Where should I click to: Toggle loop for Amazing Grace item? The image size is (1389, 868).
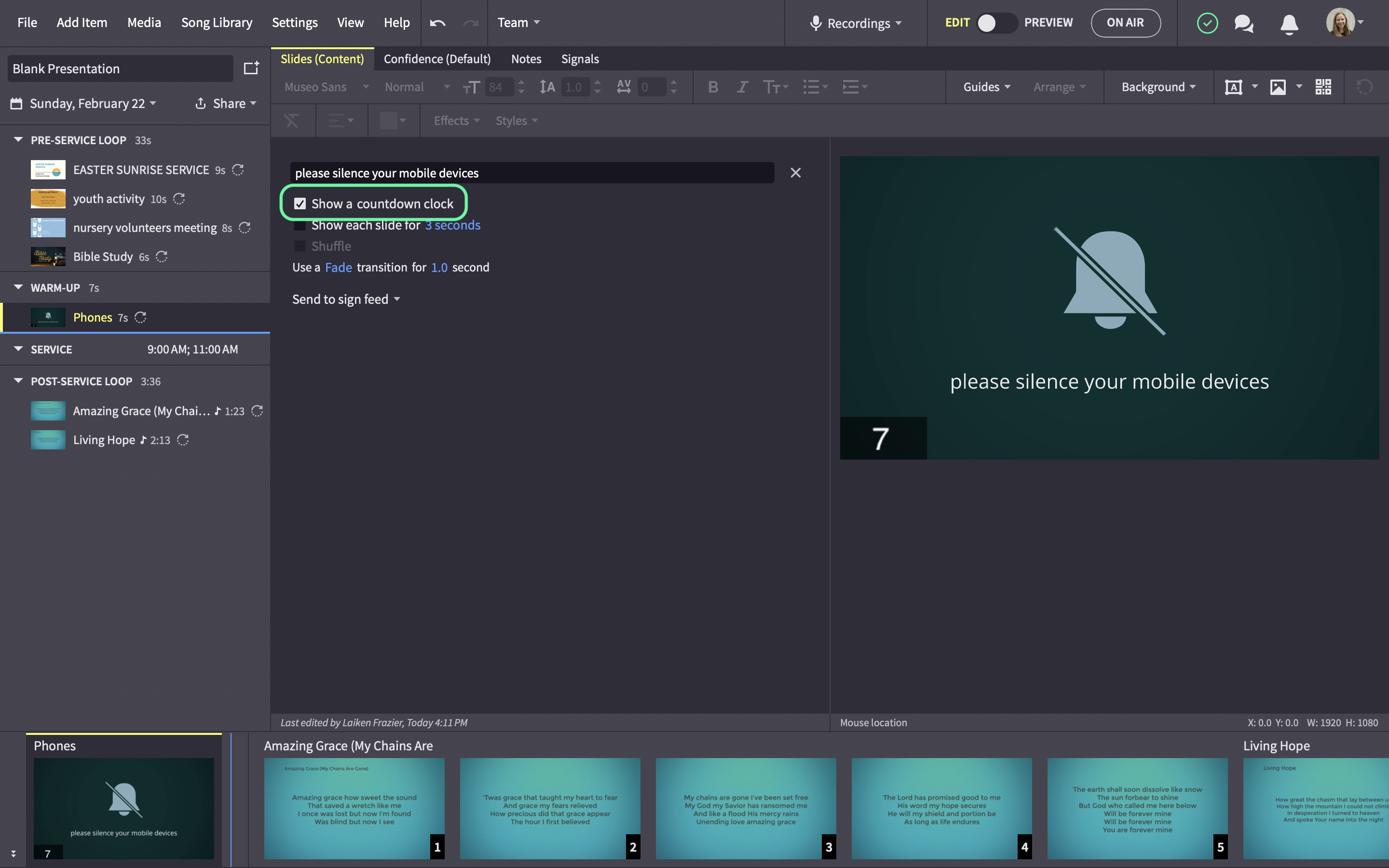(257, 411)
